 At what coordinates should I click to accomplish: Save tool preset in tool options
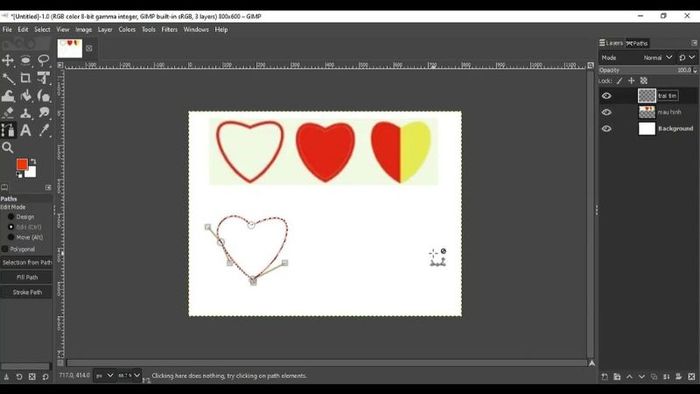[x=6, y=377]
